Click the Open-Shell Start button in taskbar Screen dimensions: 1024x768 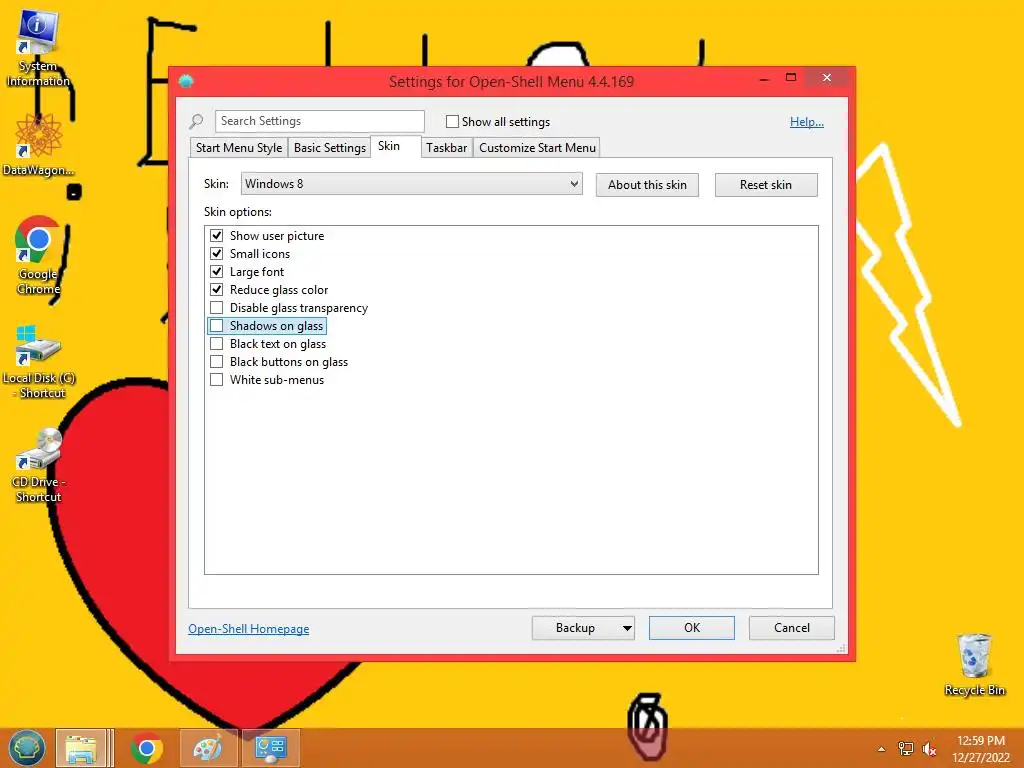tap(27, 748)
